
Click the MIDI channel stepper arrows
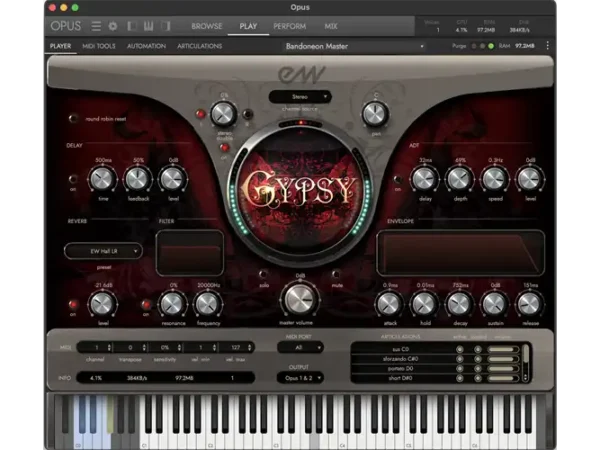tap(109, 347)
